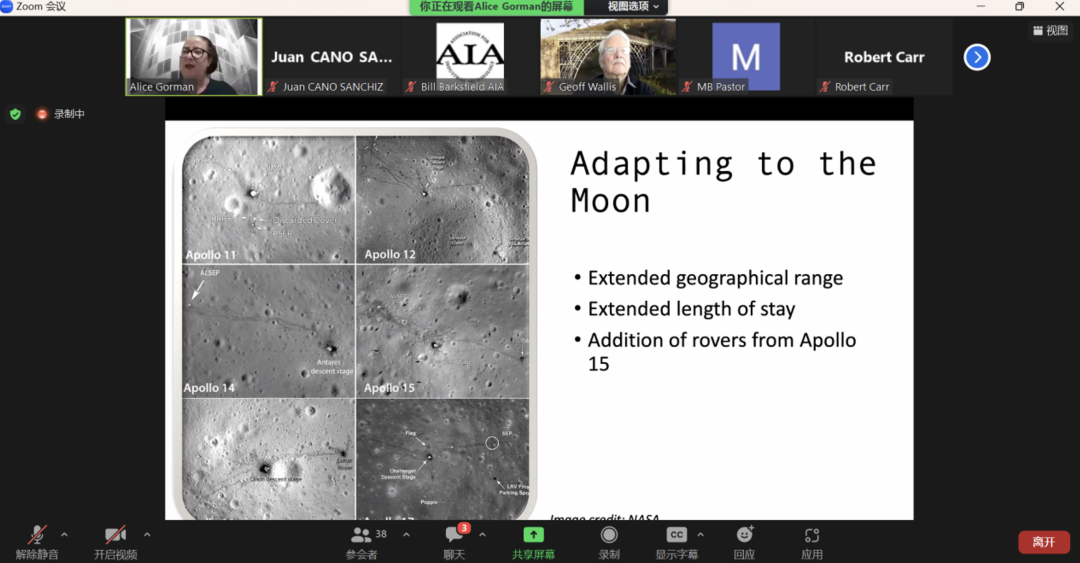Screen dimensions: 1080x563
Task: Open participants panel 参会者
Action: [x=368, y=542]
